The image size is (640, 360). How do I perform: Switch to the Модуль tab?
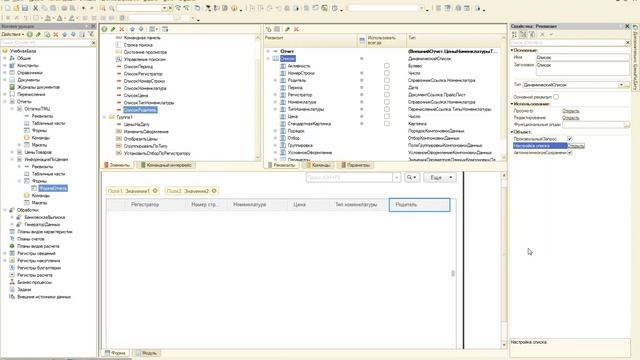[146, 353]
